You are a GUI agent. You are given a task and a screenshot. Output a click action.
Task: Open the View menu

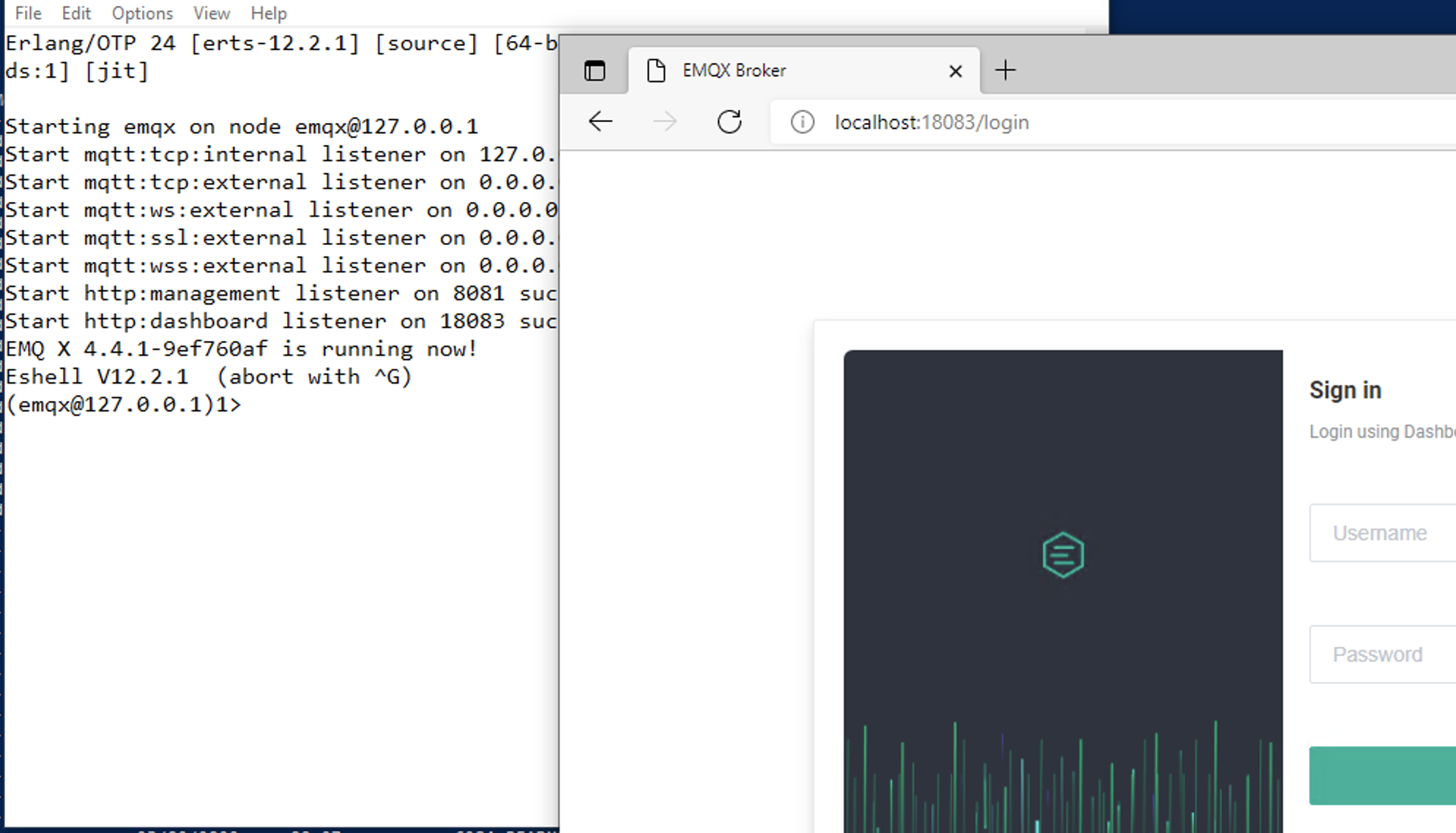pos(211,13)
